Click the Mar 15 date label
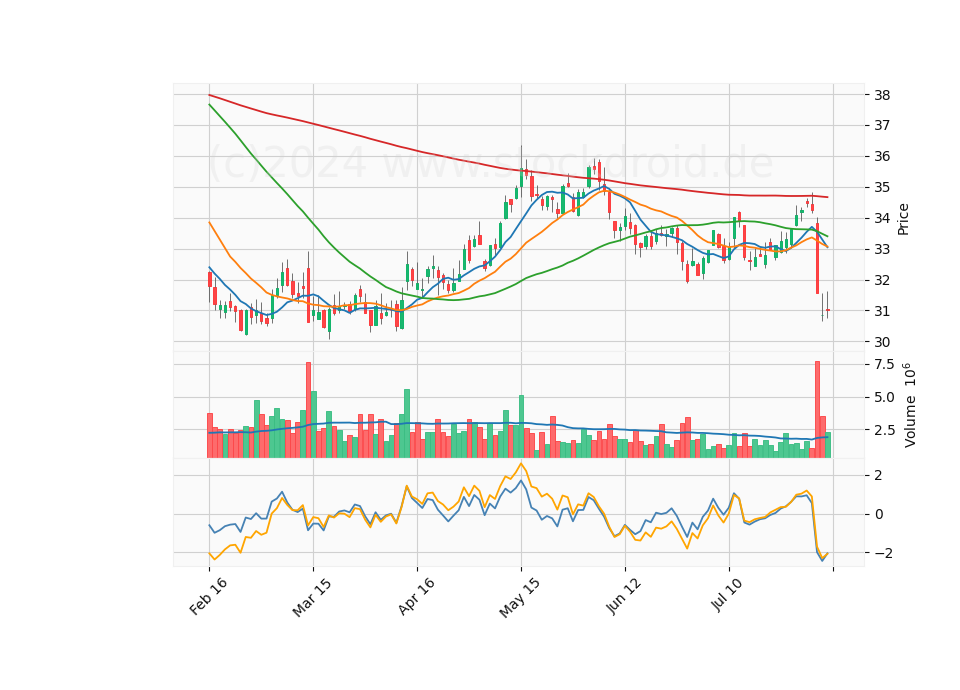This screenshot has height=690, width=960. tap(312, 597)
